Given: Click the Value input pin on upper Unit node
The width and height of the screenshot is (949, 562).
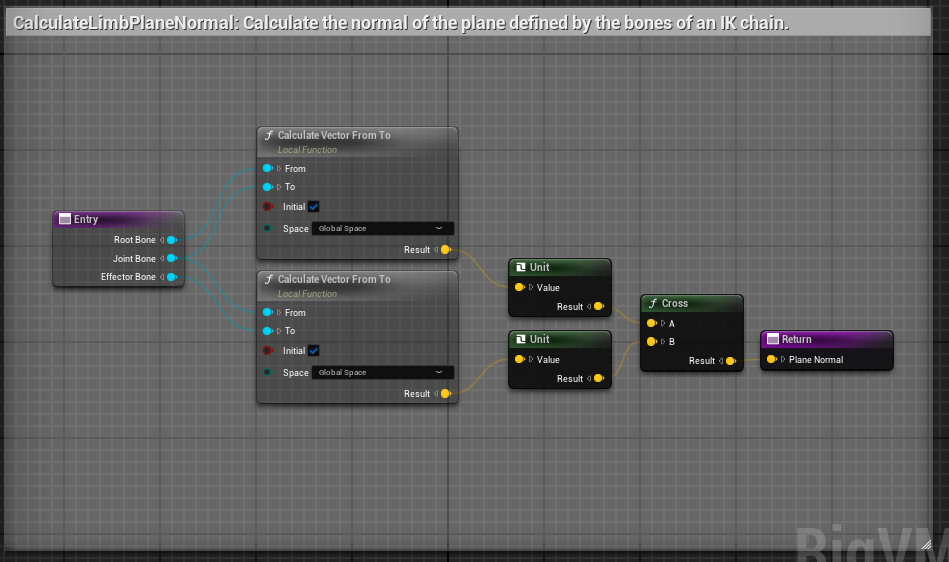Looking at the screenshot, I should (519, 287).
